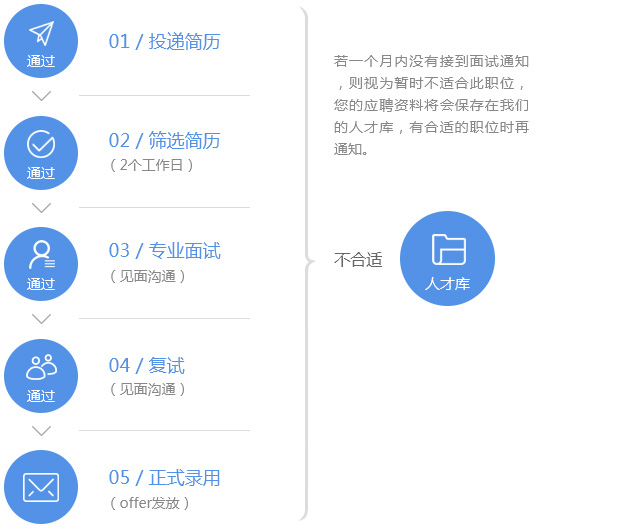Select the person icon for professional interview

point(41,254)
